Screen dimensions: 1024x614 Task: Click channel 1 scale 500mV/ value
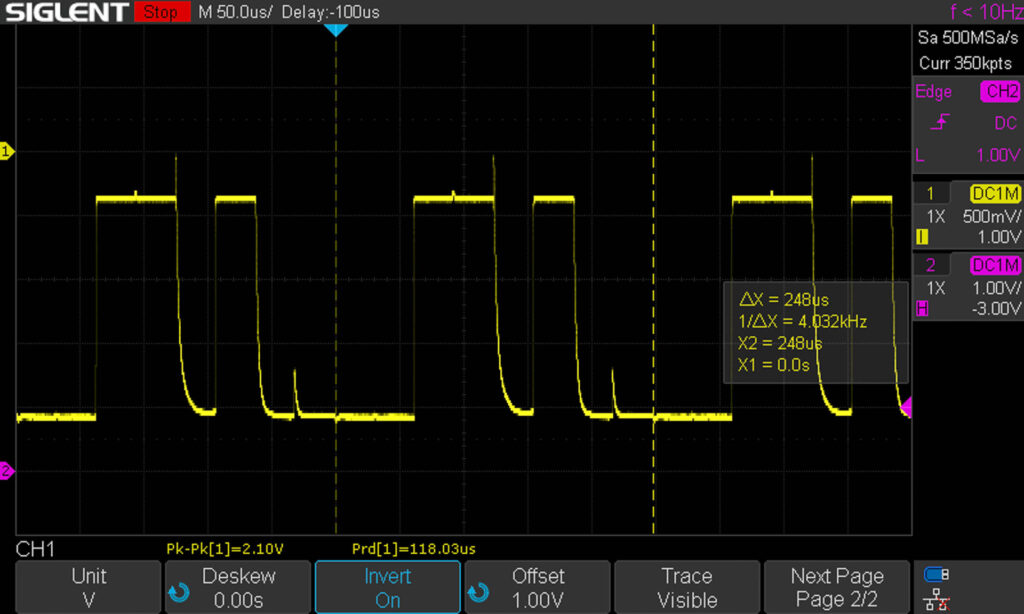[991, 216]
